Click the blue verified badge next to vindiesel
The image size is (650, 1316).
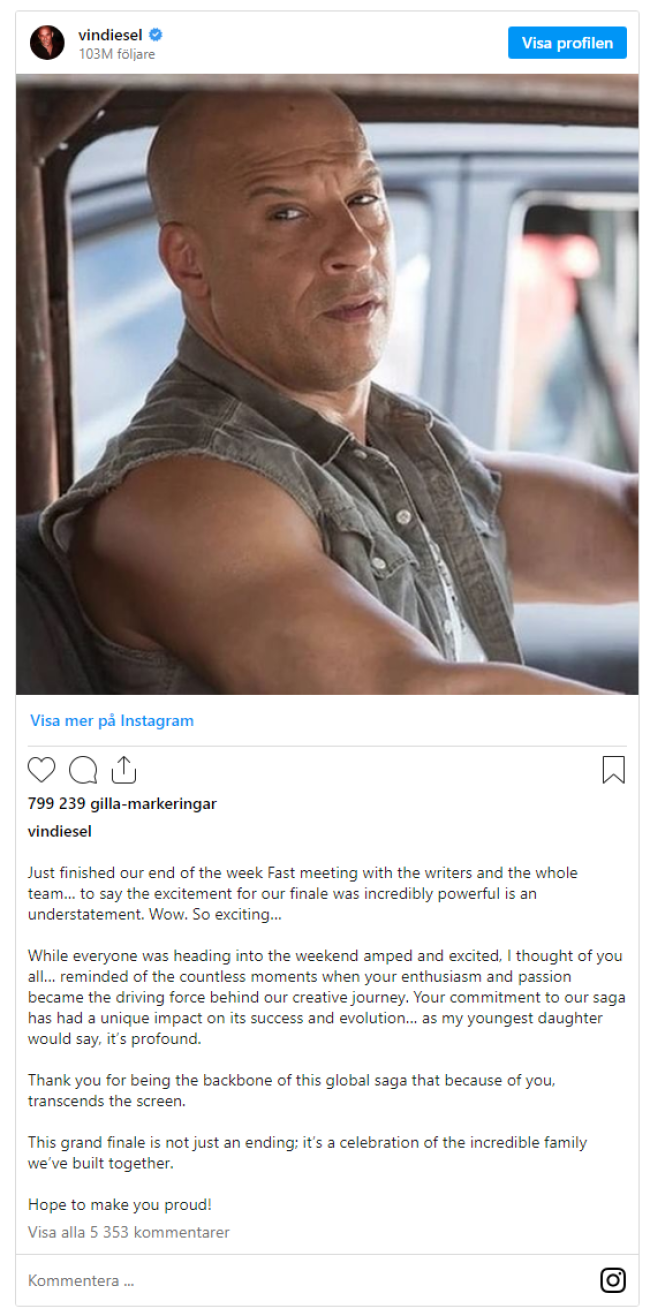[156, 35]
